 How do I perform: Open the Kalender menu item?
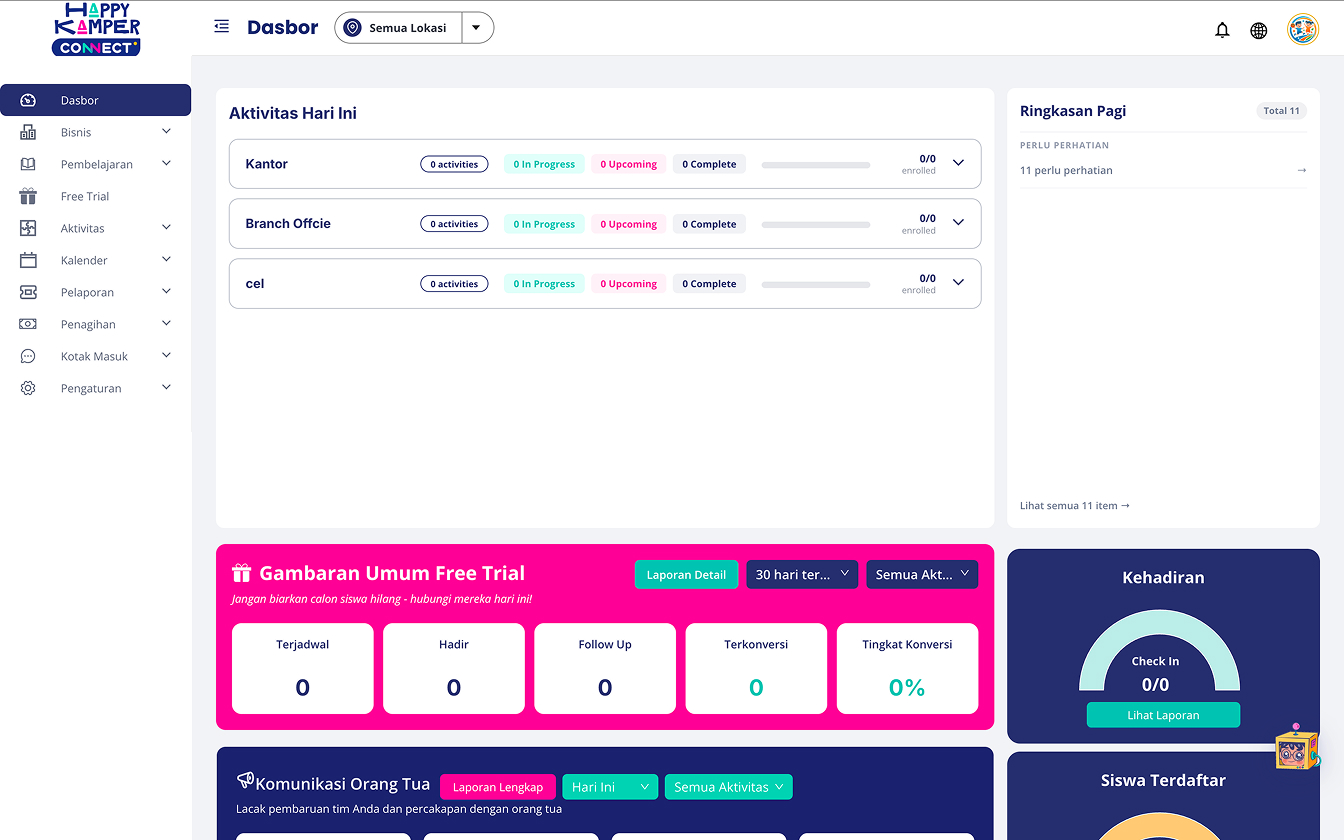point(95,260)
